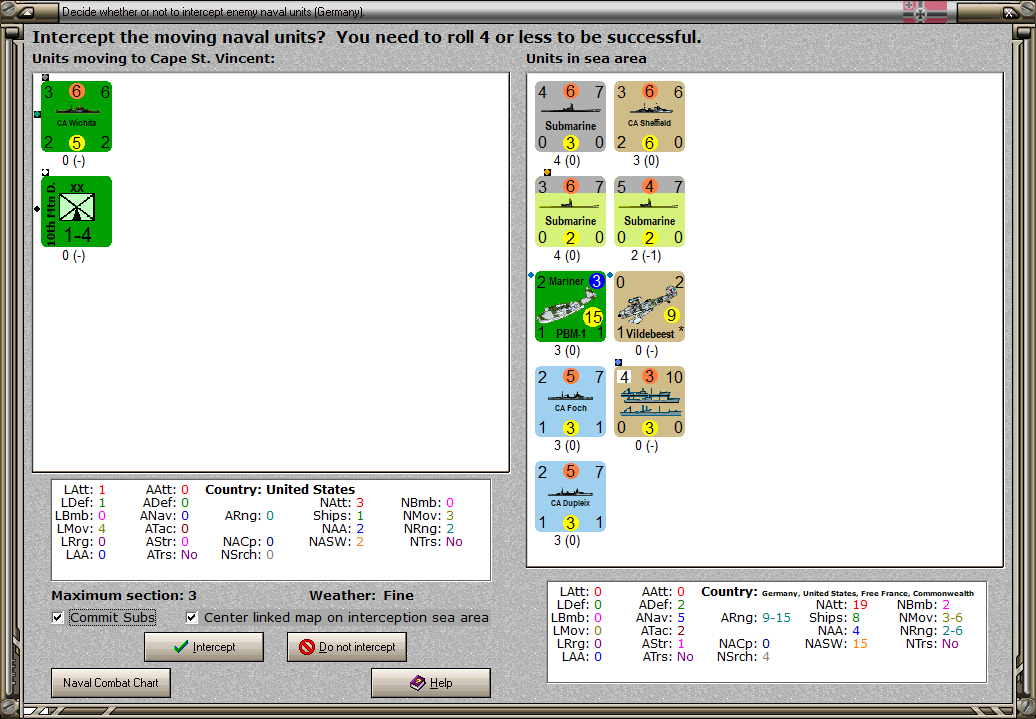Viewport: 1036px width, 719px height.
Task: Click the '3 (0)' value under CA Sheffield
Action: [x=646, y=161]
